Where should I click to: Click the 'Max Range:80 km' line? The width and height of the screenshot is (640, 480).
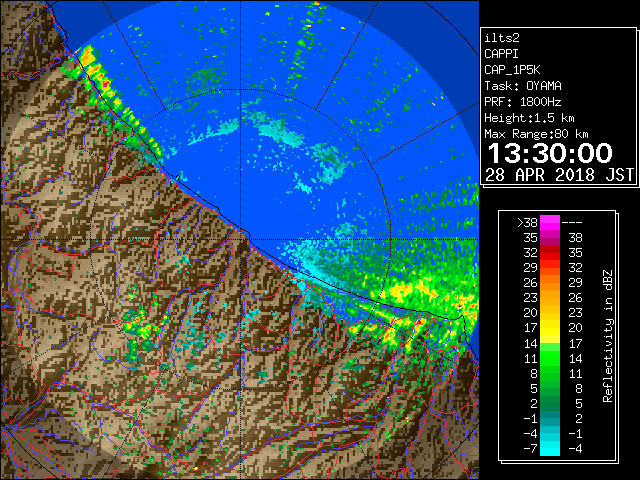point(536,134)
